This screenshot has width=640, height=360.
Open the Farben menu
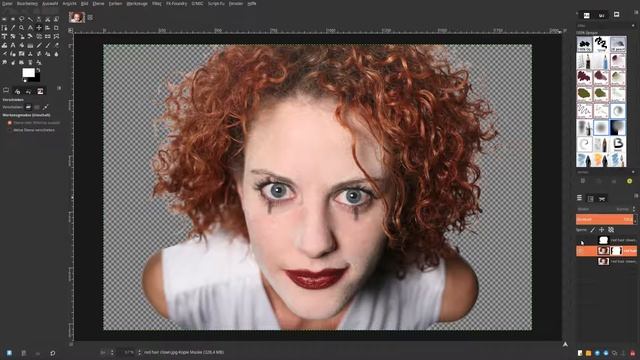click(116, 3)
